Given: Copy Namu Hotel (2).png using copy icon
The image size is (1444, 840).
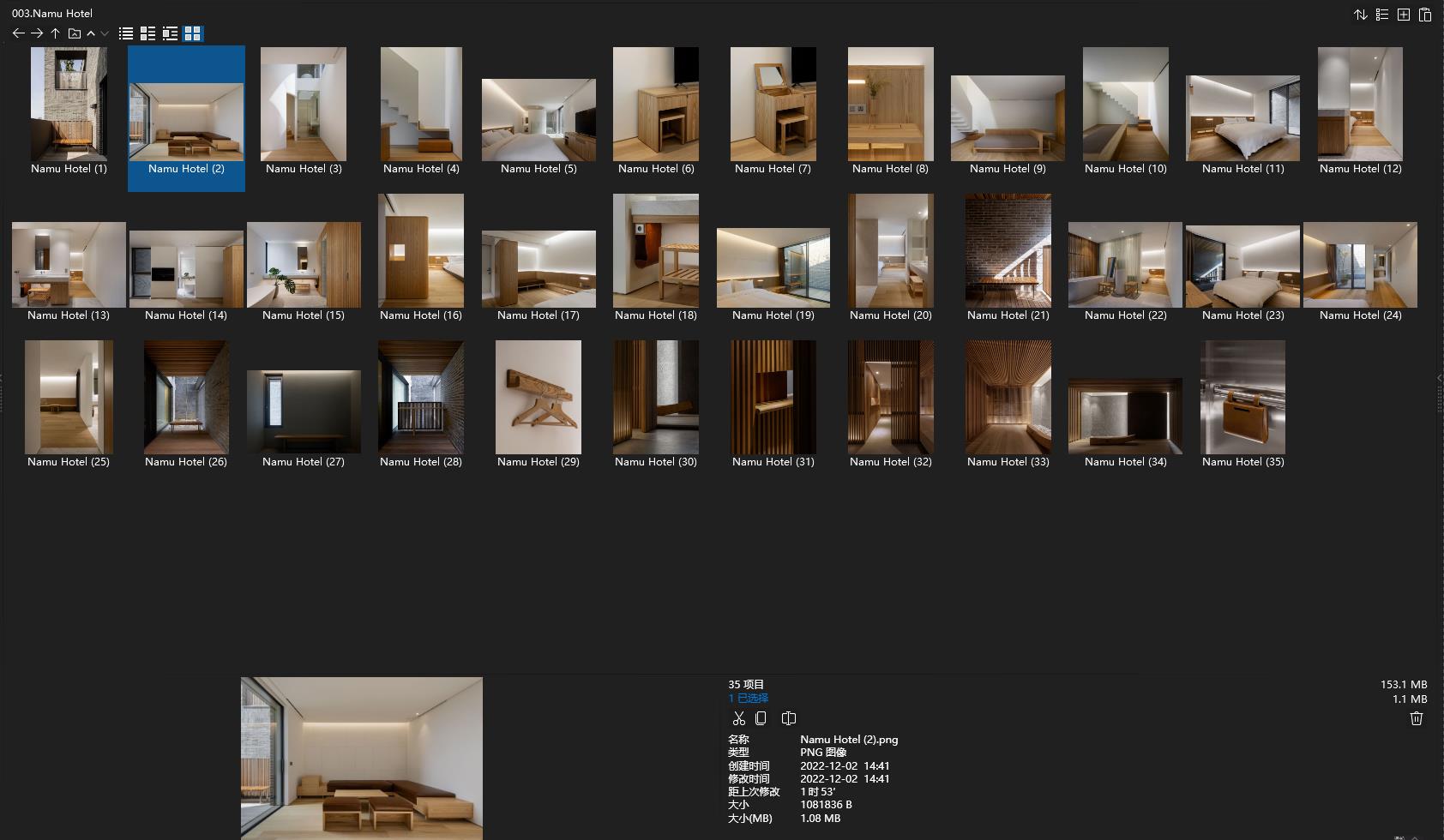Looking at the screenshot, I should pyautogui.click(x=761, y=718).
